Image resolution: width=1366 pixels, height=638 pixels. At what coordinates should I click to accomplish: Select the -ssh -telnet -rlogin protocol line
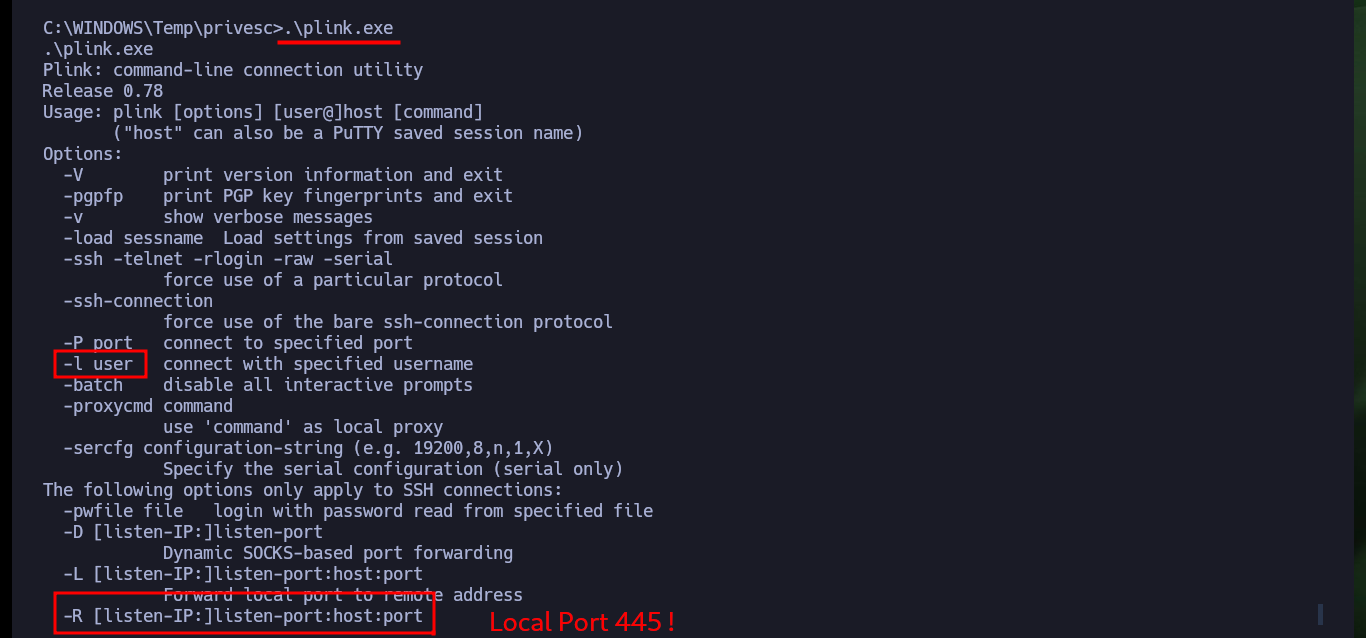tap(228, 259)
